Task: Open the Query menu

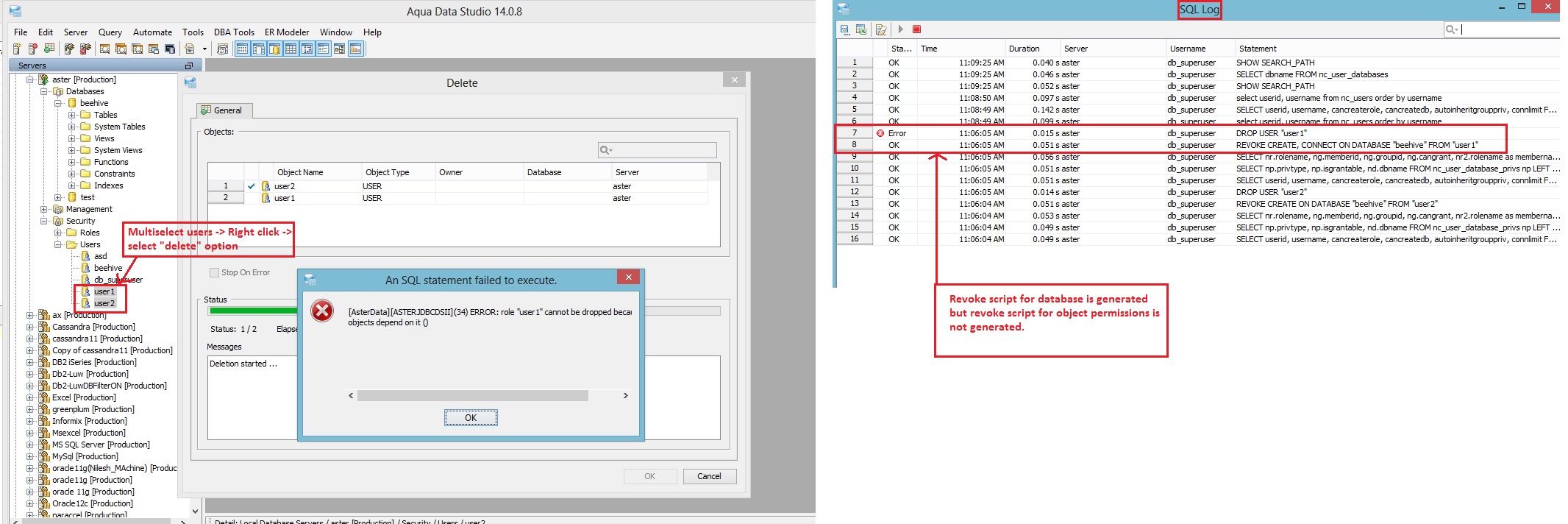Action: [110, 32]
